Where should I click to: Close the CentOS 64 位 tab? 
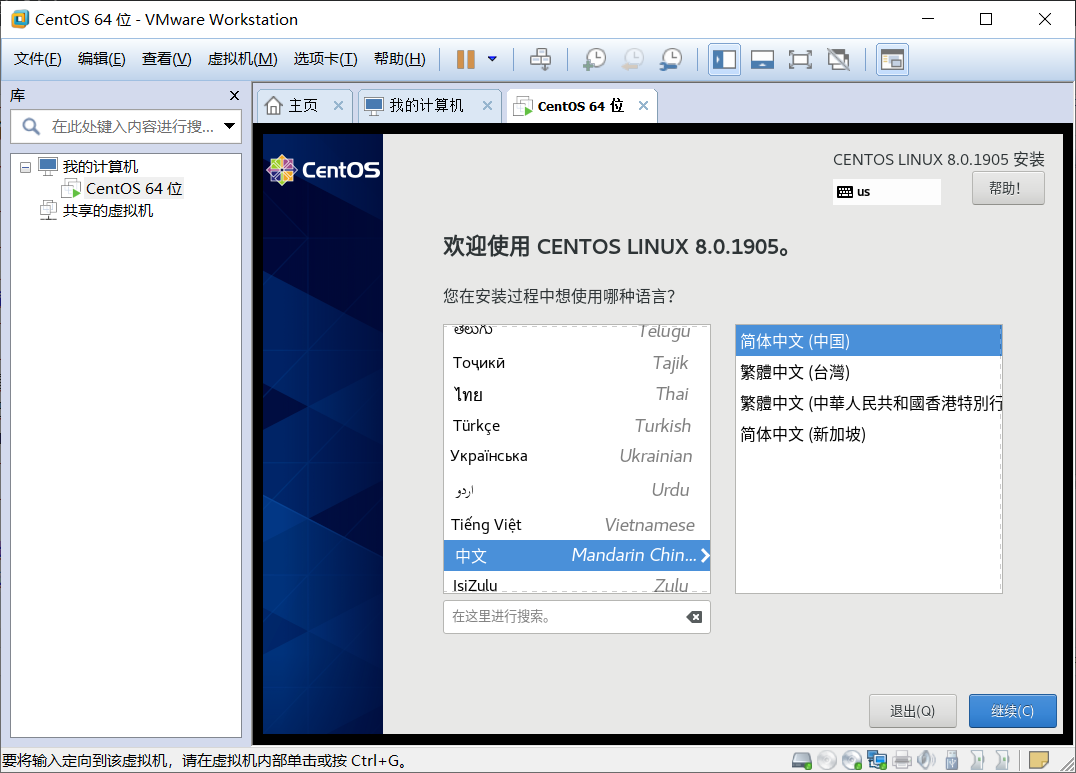[643, 106]
